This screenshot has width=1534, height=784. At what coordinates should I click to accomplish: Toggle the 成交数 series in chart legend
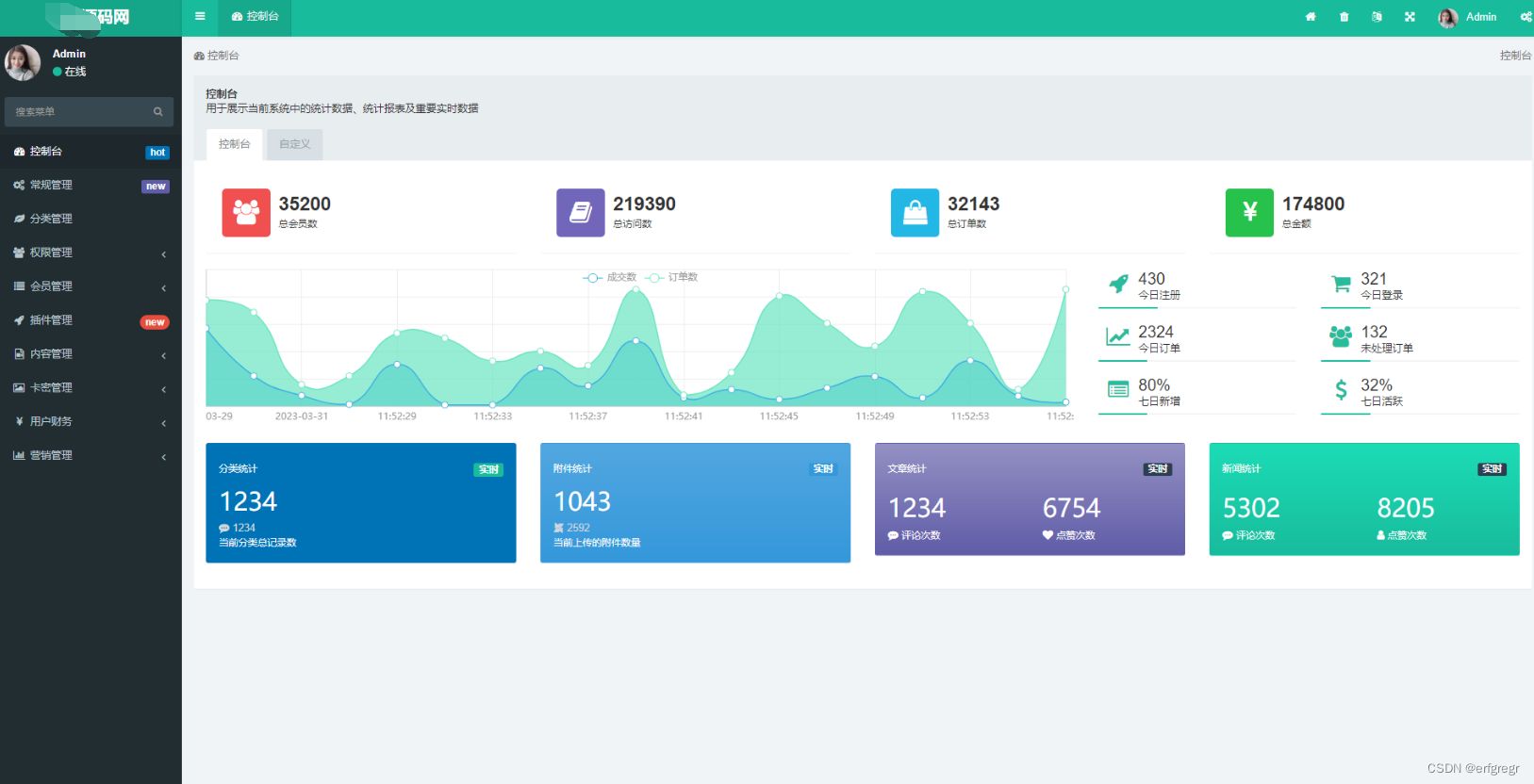tap(610, 277)
